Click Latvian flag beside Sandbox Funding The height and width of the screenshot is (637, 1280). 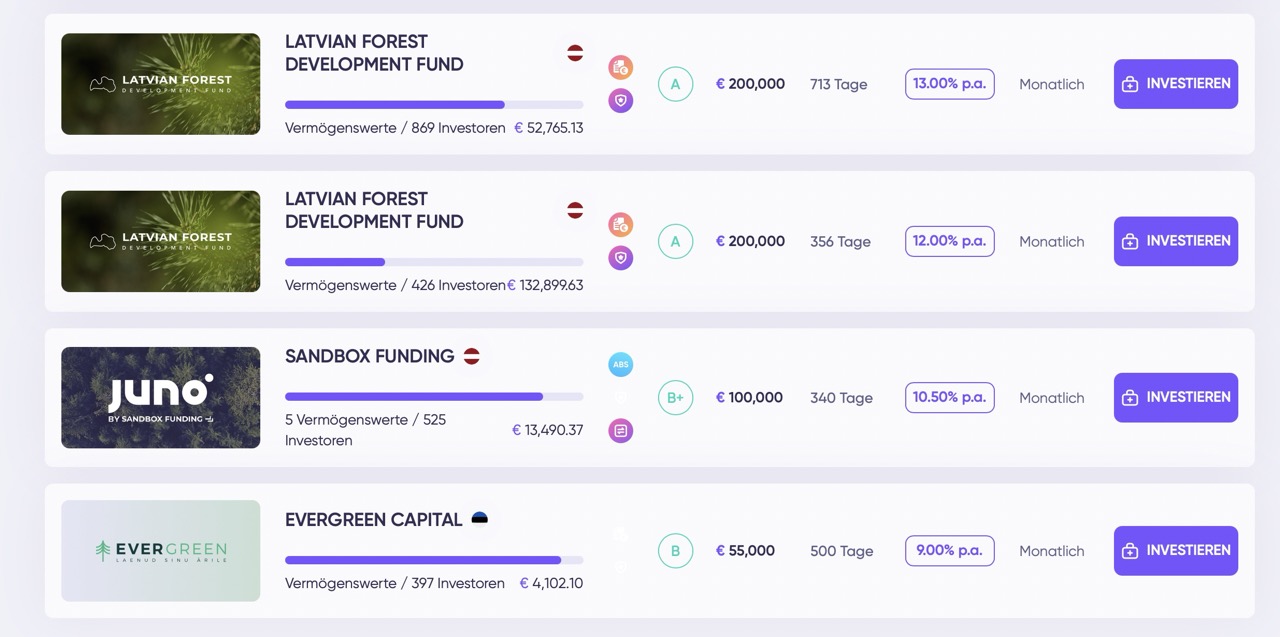472,356
